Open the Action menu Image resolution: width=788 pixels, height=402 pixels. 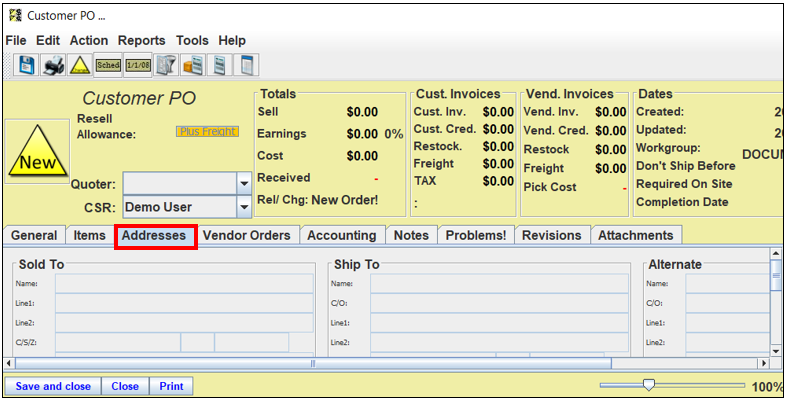[x=89, y=40]
